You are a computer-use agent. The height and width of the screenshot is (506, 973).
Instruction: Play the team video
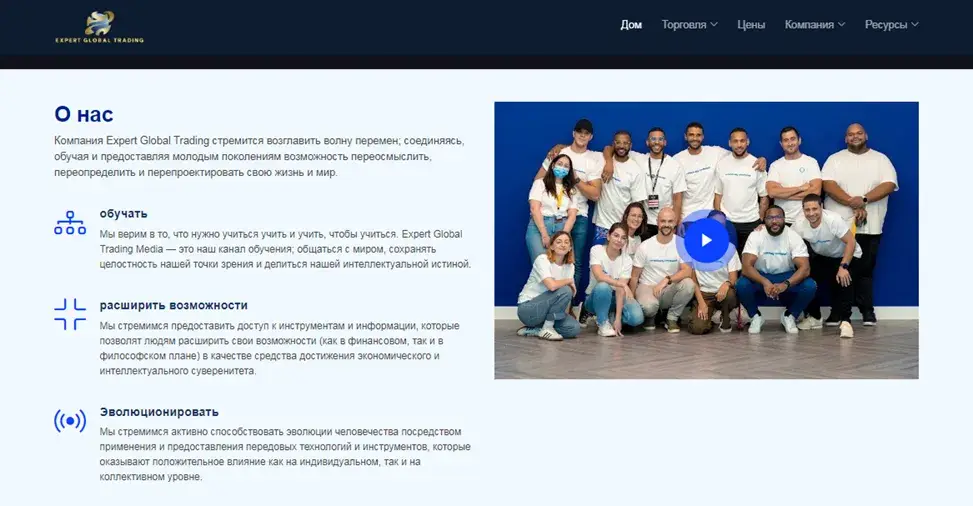[x=706, y=240]
